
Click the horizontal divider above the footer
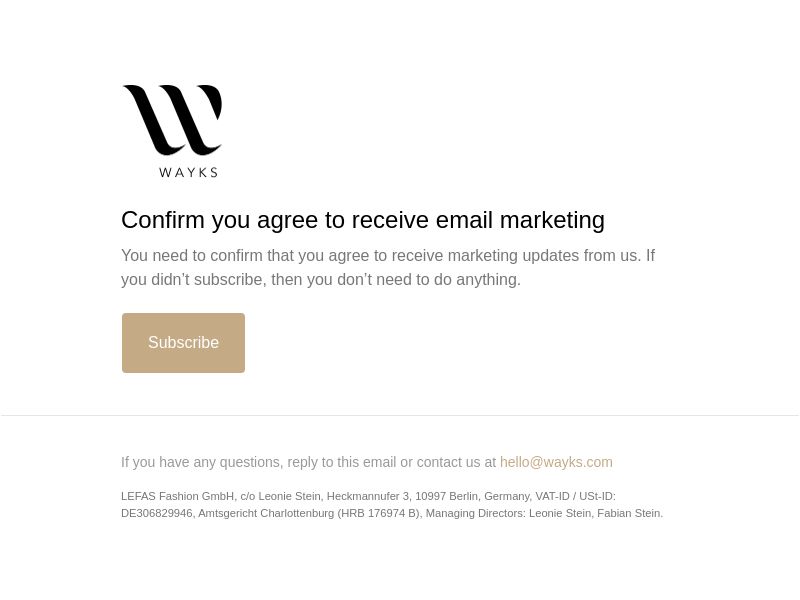[x=400, y=415]
